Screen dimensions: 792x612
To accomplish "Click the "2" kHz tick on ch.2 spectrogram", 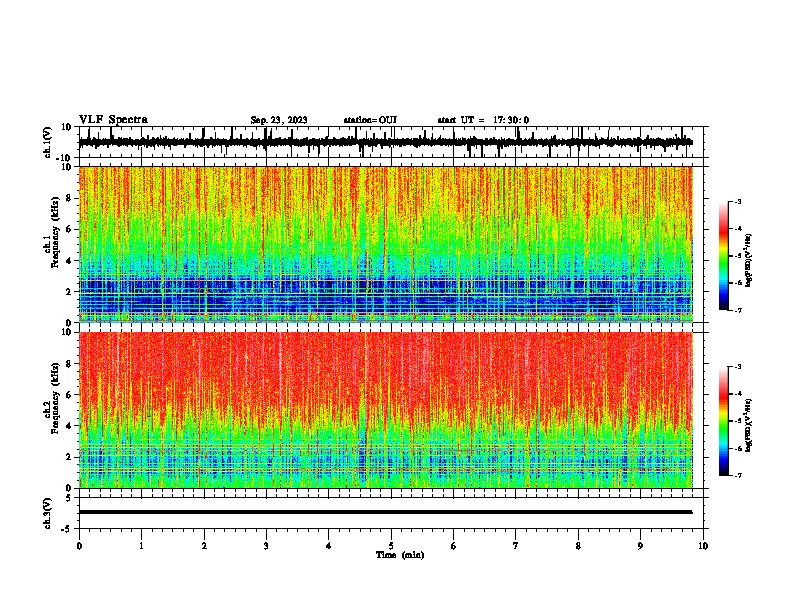I will [69, 457].
